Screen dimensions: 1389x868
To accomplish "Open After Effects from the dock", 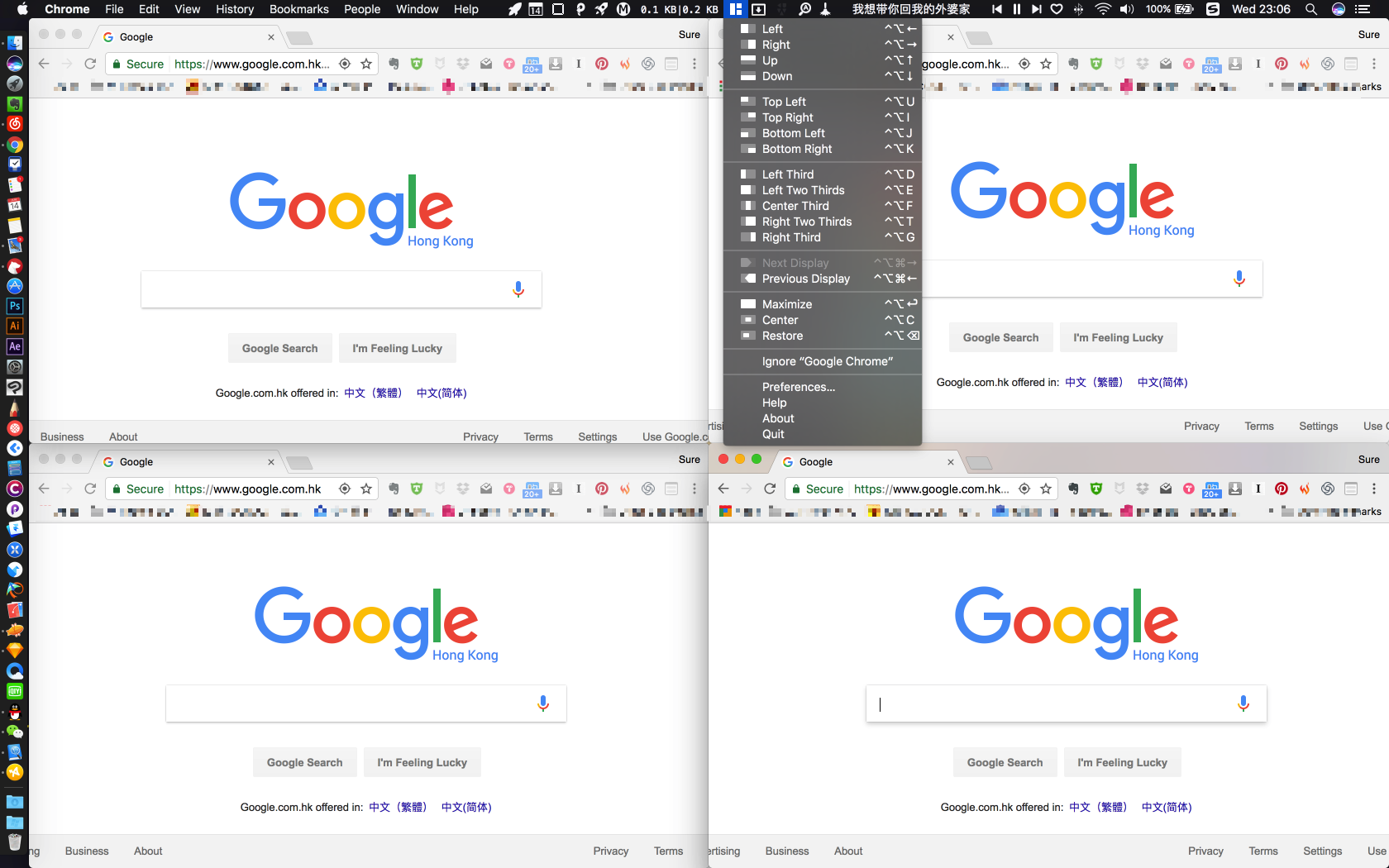I will (x=15, y=346).
